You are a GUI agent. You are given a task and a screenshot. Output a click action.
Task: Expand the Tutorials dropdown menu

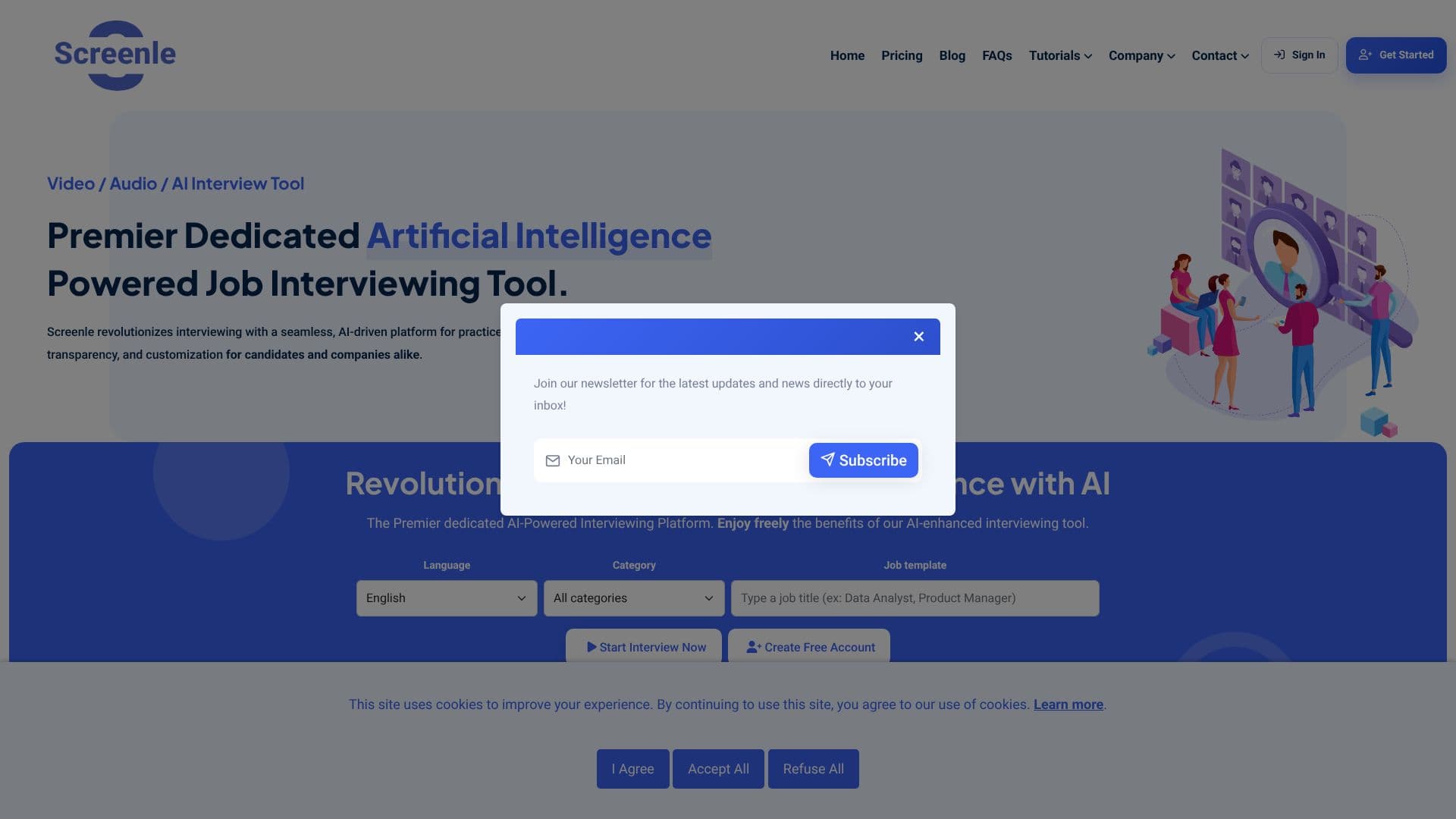[x=1060, y=55]
